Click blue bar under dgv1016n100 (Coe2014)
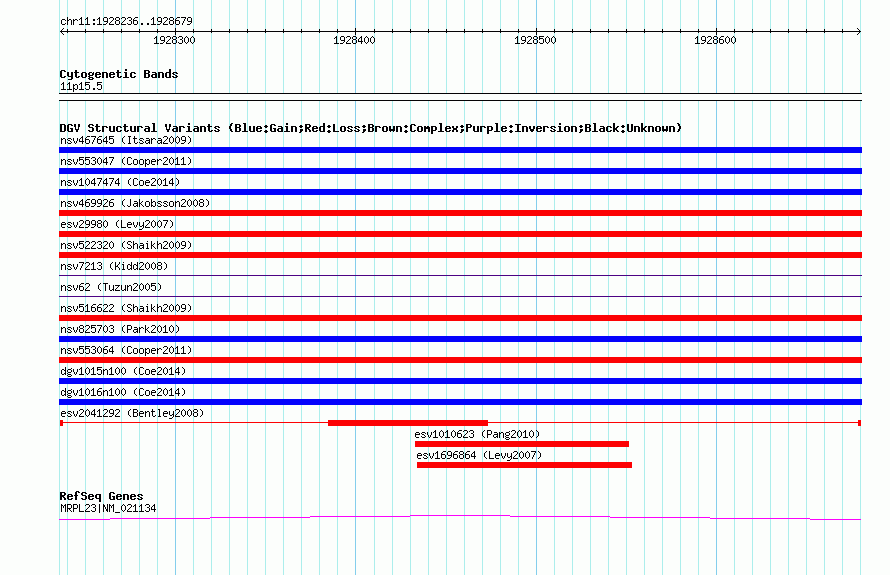 460,402
